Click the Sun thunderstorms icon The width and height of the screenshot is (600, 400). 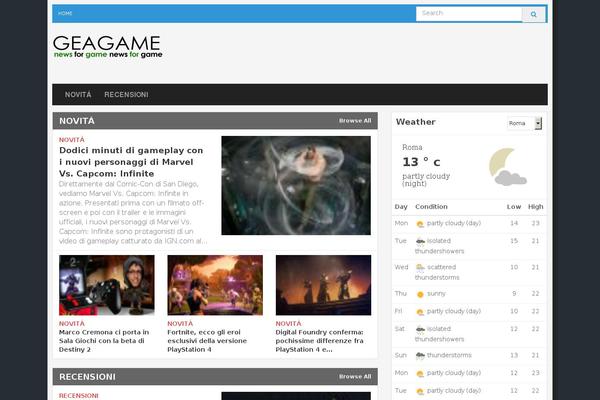pos(420,356)
